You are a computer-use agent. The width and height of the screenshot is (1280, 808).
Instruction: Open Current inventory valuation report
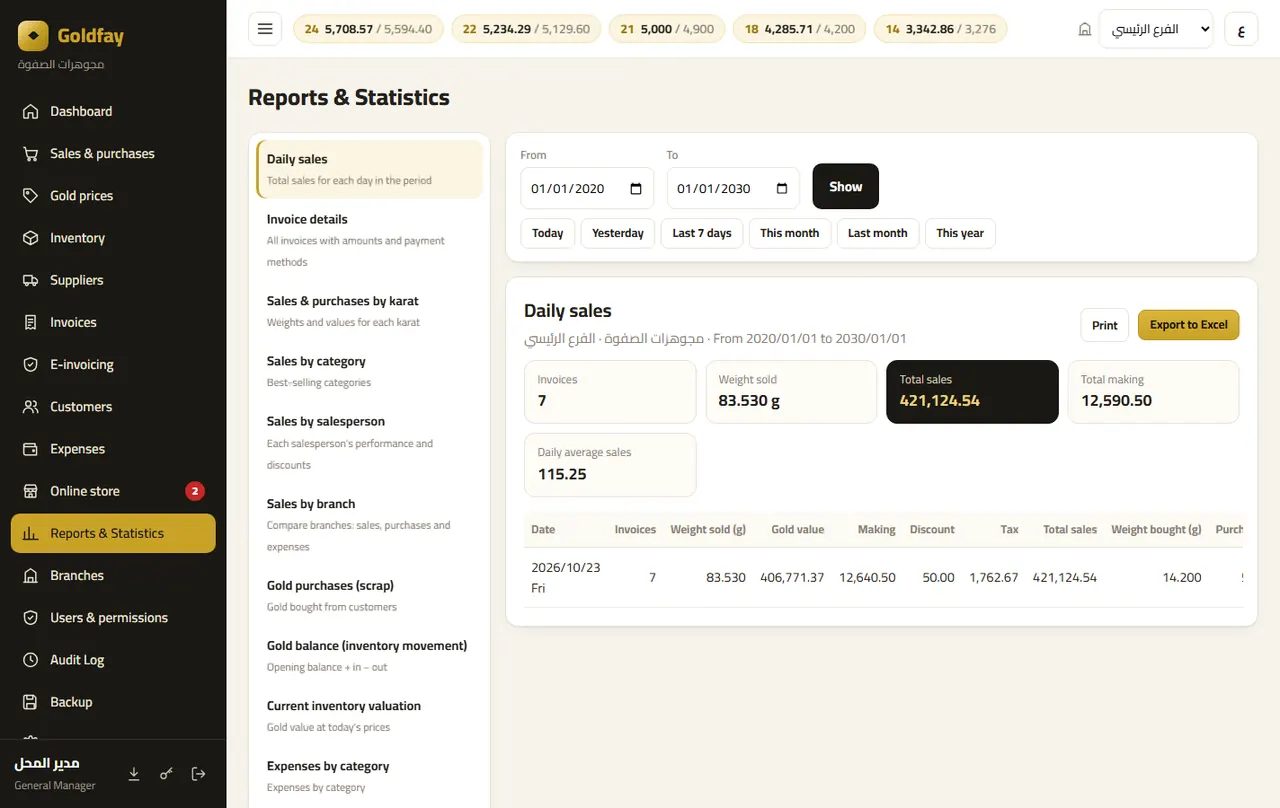point(369,715)
